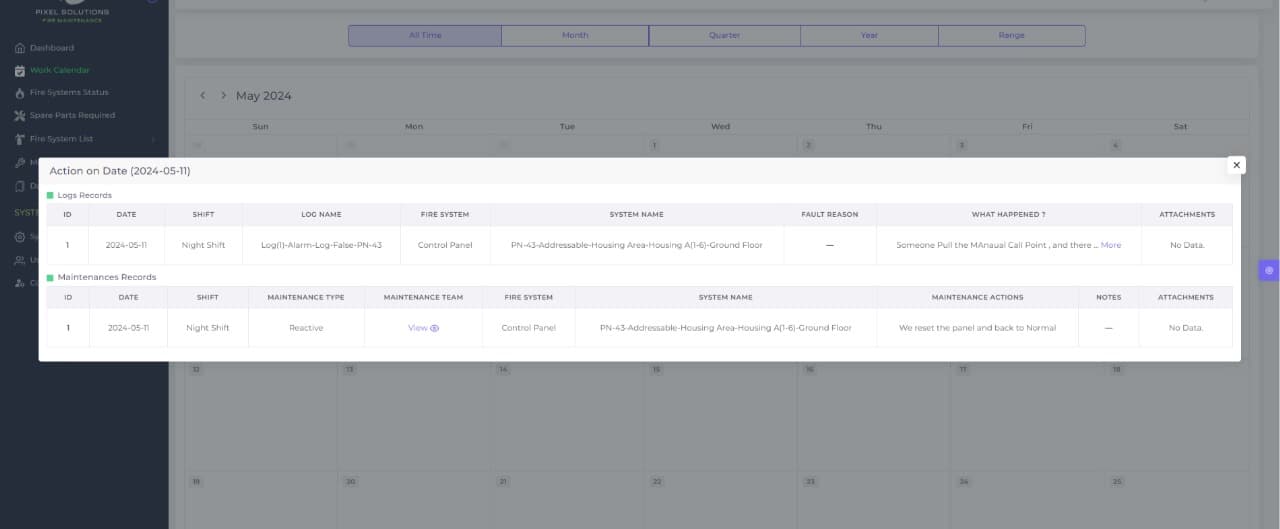Click the Spare Parts Required tools icon
This screenshot has width=1280, height=529.
click(20, 115)
